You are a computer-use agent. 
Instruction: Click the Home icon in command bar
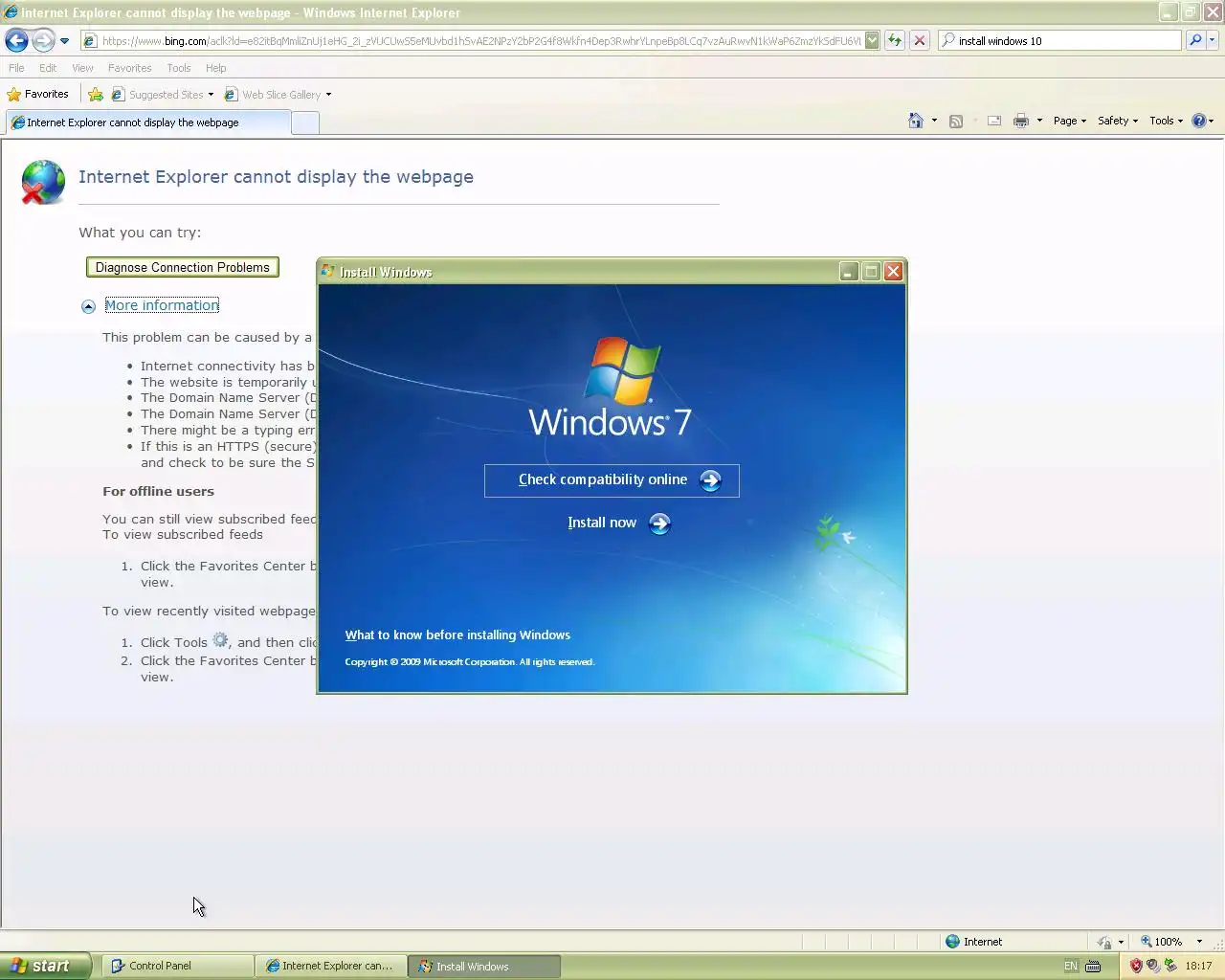(x=916, y=121)
